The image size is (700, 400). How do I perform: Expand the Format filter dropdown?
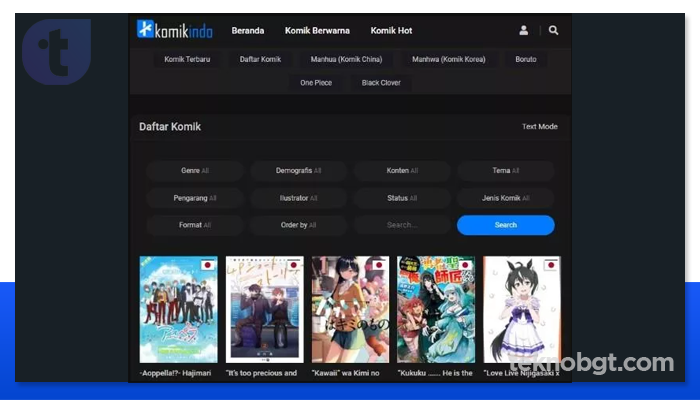tap(195, 225)
